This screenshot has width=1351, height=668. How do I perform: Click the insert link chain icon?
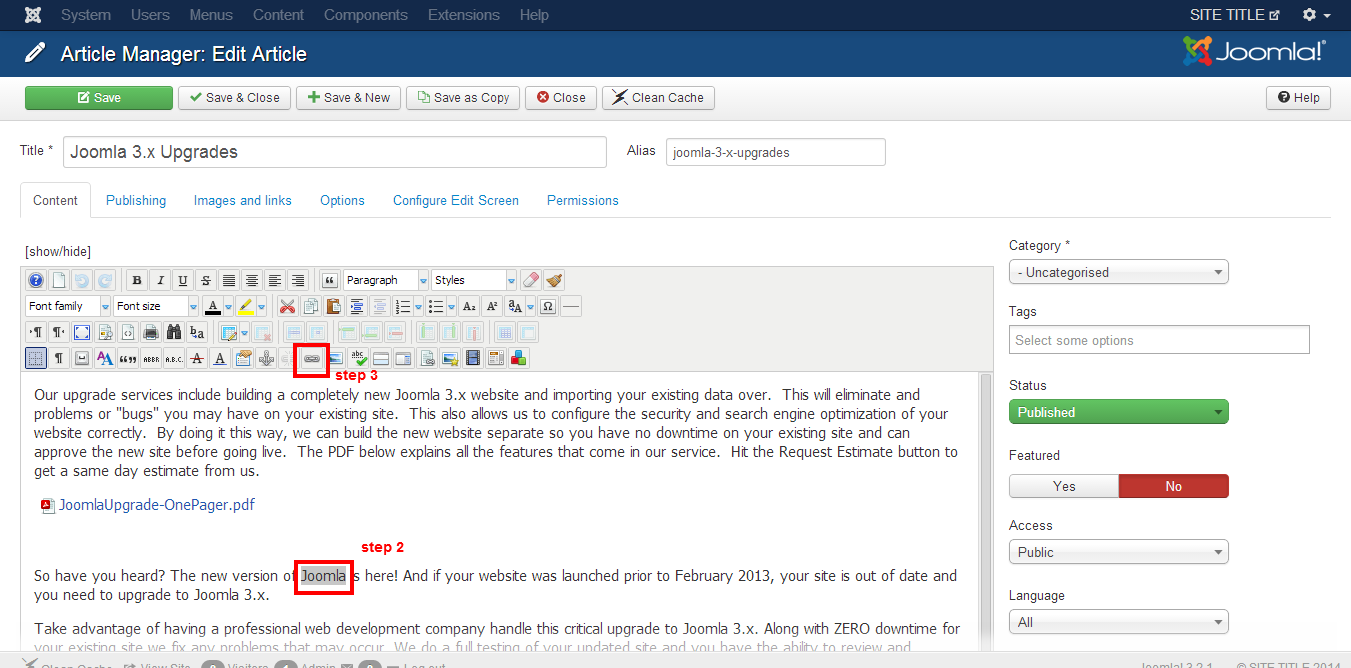pos(312,357)
